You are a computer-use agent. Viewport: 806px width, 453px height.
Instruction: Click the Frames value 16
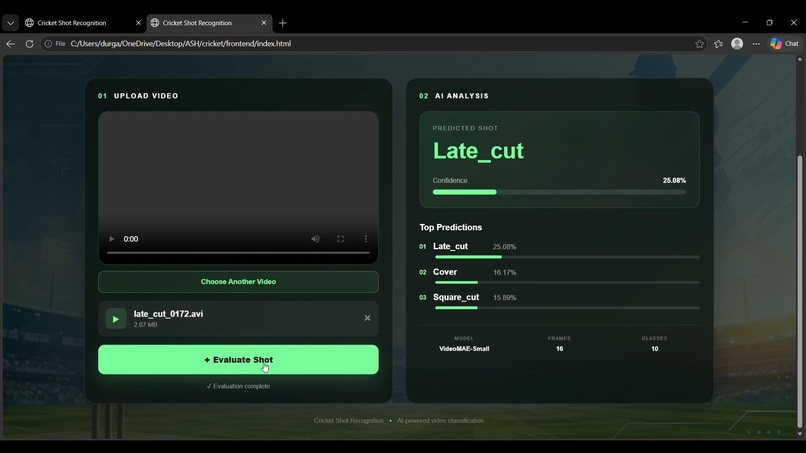(559, 349)
